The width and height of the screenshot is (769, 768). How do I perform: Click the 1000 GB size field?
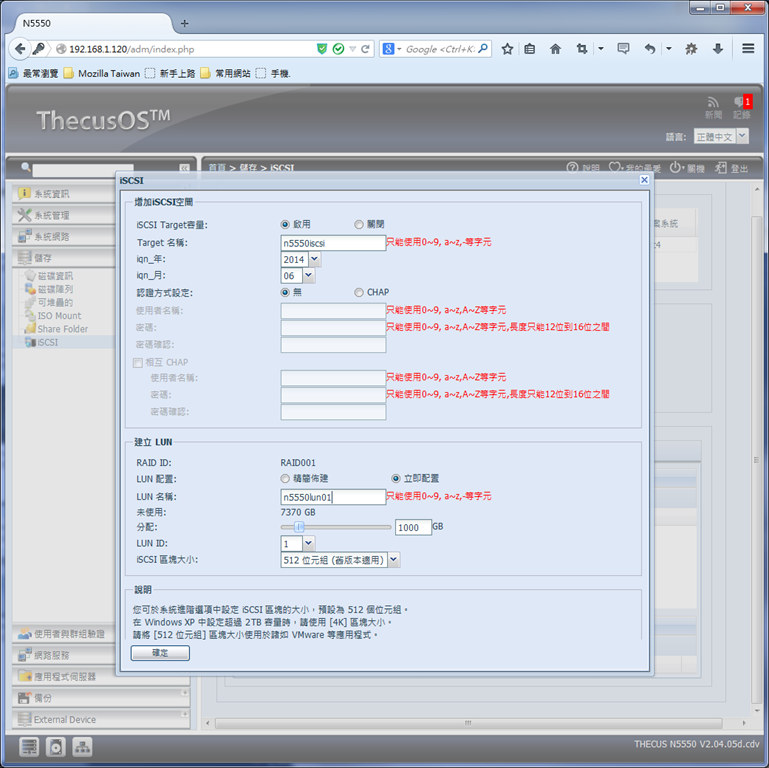[413, 528]
